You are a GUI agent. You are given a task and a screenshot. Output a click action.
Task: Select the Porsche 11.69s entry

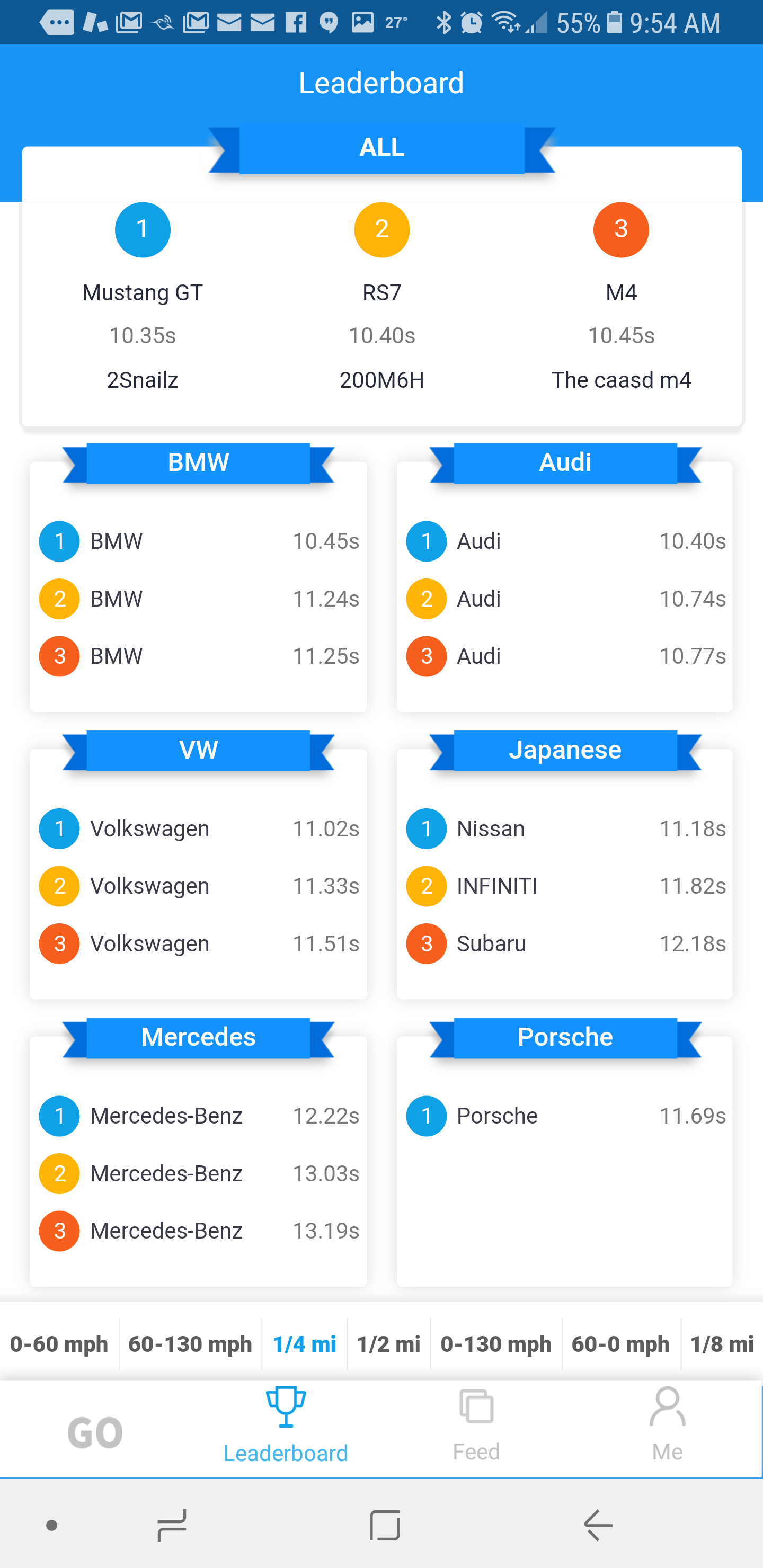(x=565, y=1116)
